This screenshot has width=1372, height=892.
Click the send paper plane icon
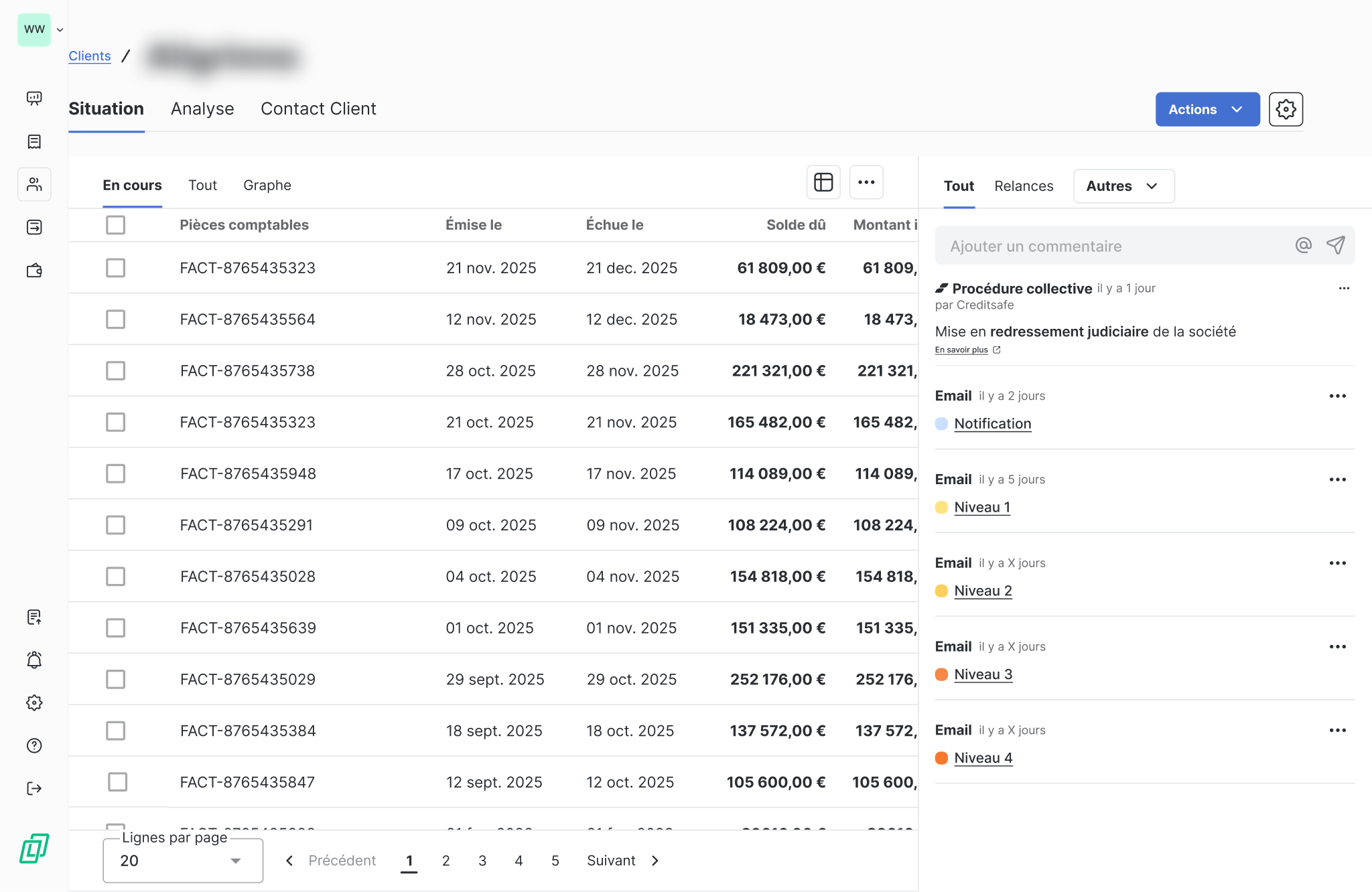[1335, 246]
